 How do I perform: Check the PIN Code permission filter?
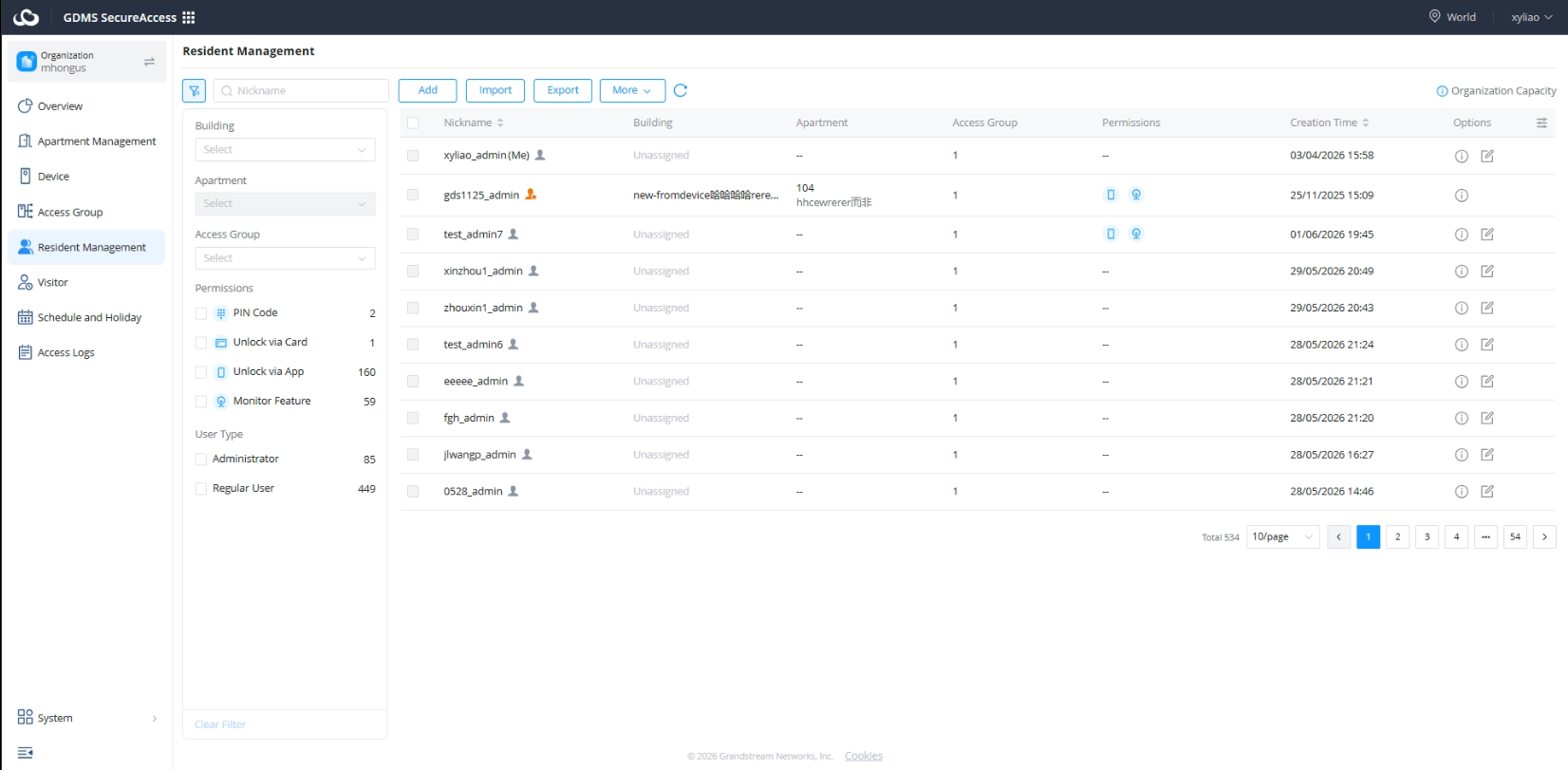(x=201, y=313)
